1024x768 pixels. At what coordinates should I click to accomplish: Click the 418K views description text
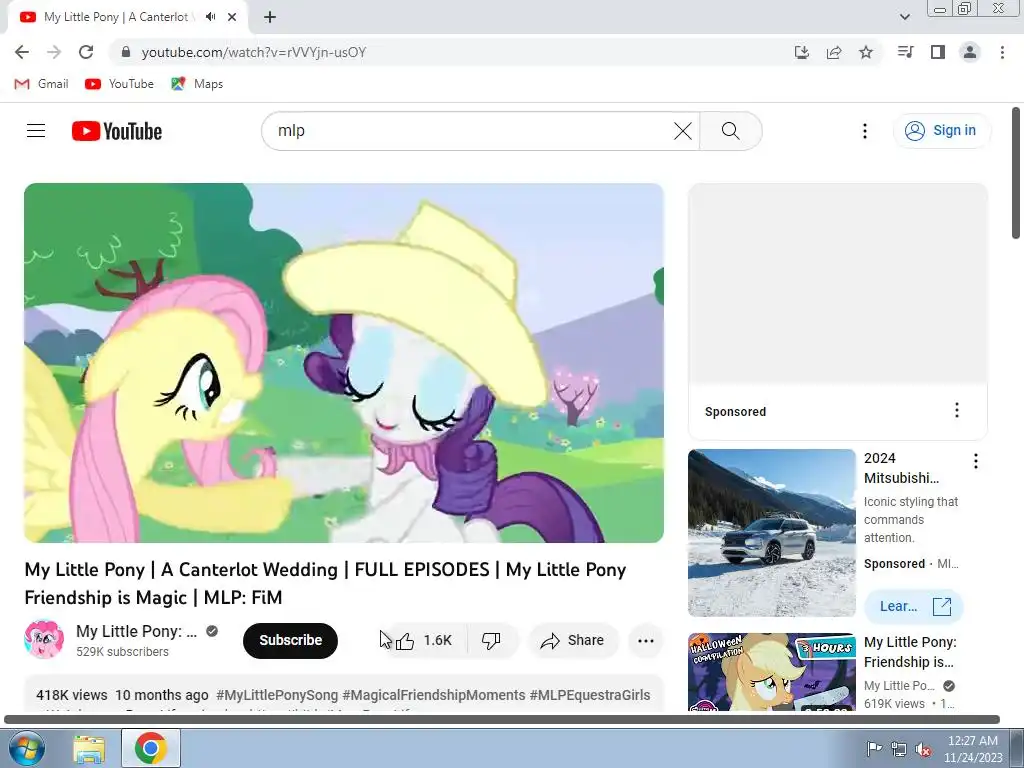pos(72,695)
